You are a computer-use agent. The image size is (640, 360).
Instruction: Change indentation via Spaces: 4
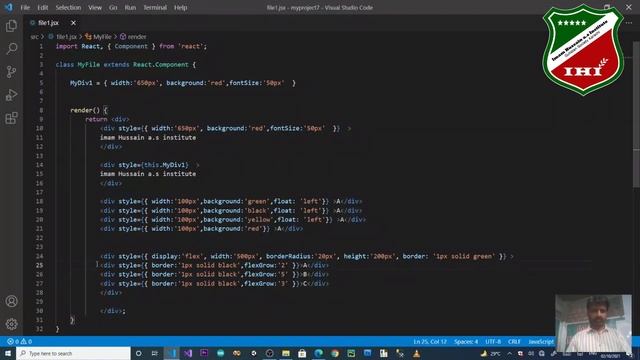click(x=466, y=341)
